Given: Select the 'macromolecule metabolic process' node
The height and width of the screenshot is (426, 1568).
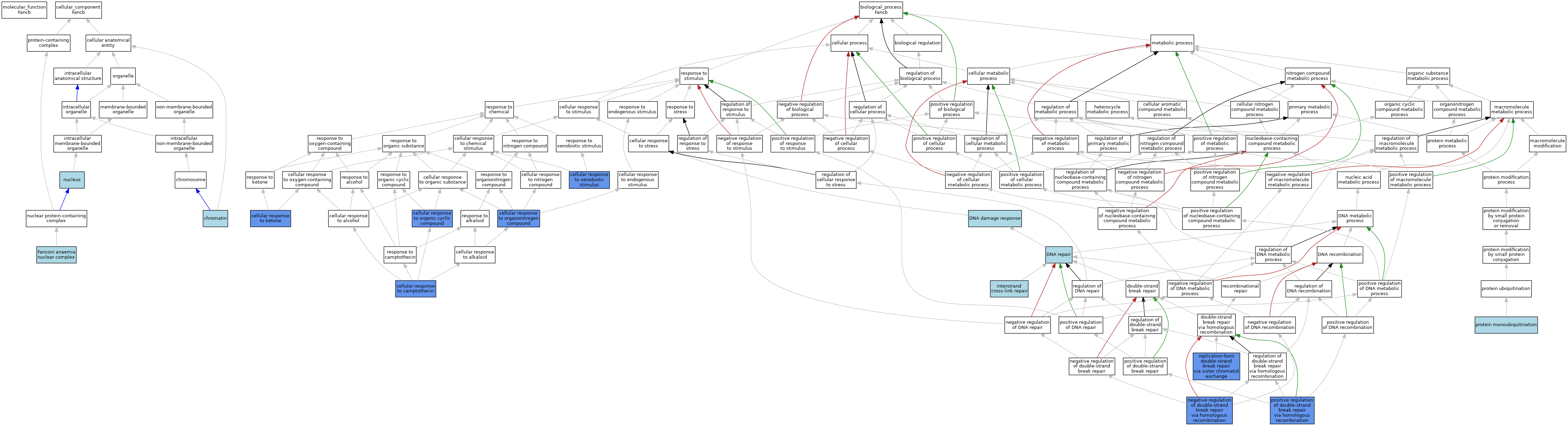Looking at the screenshot, I should (x=1511, y=110).
